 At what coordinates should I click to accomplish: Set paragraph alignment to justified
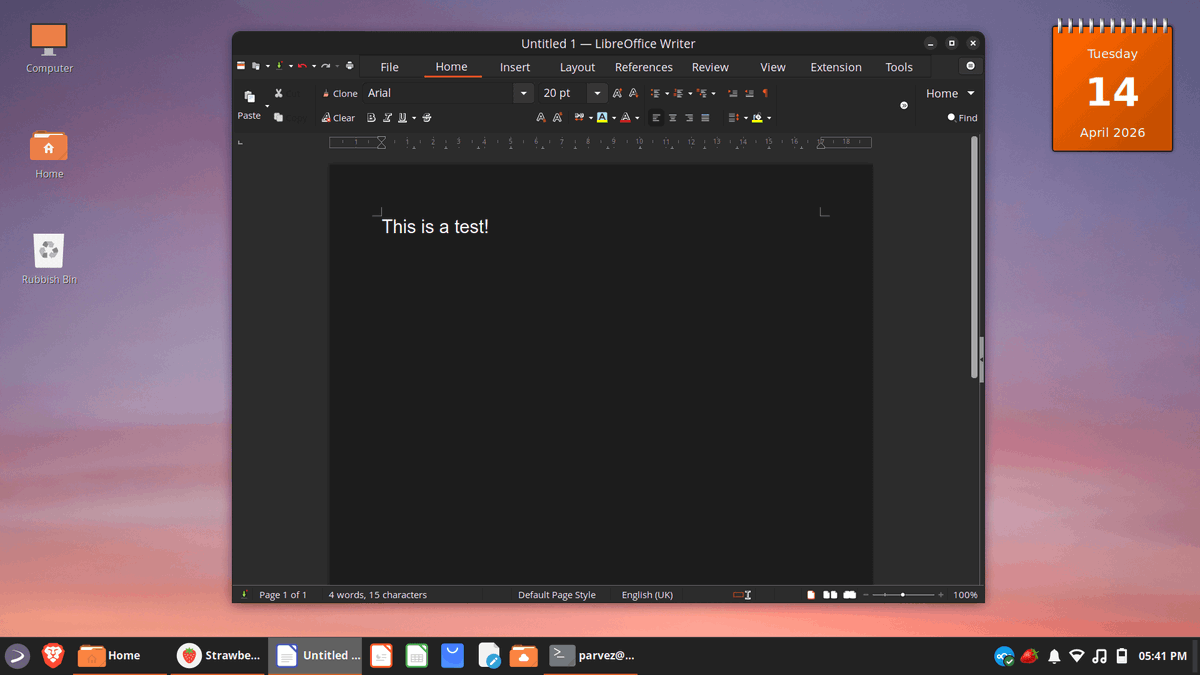(705, 118)
